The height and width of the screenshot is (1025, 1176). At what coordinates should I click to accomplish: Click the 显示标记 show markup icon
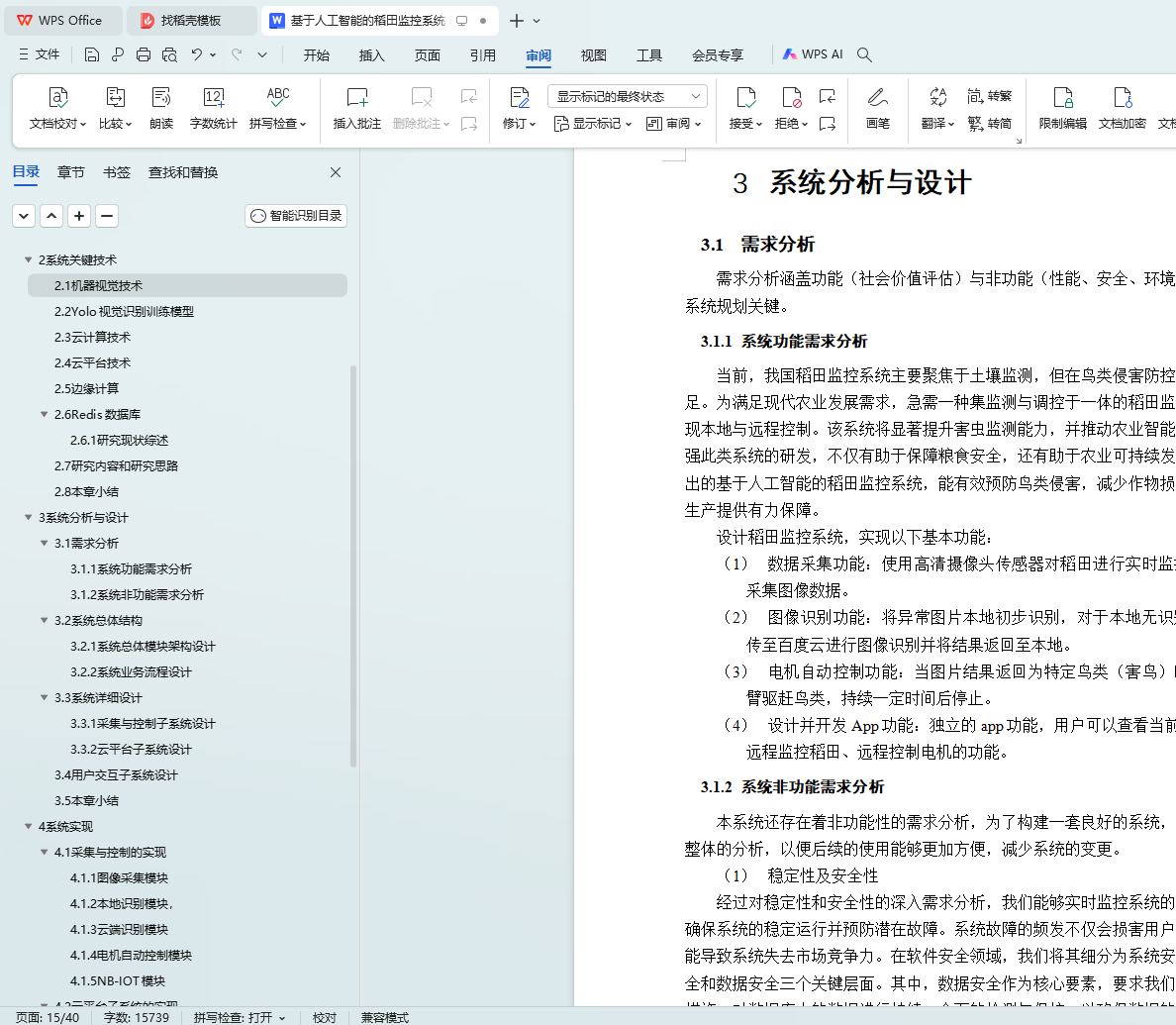click(593, 123)
